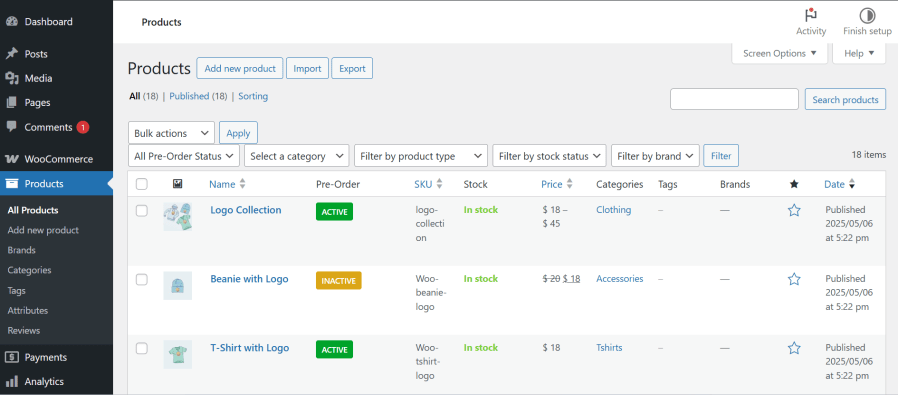Click the T-Shirt with Logo thumbnail
The width and height of the screenshot is (898, 395).
pos(178,354)
